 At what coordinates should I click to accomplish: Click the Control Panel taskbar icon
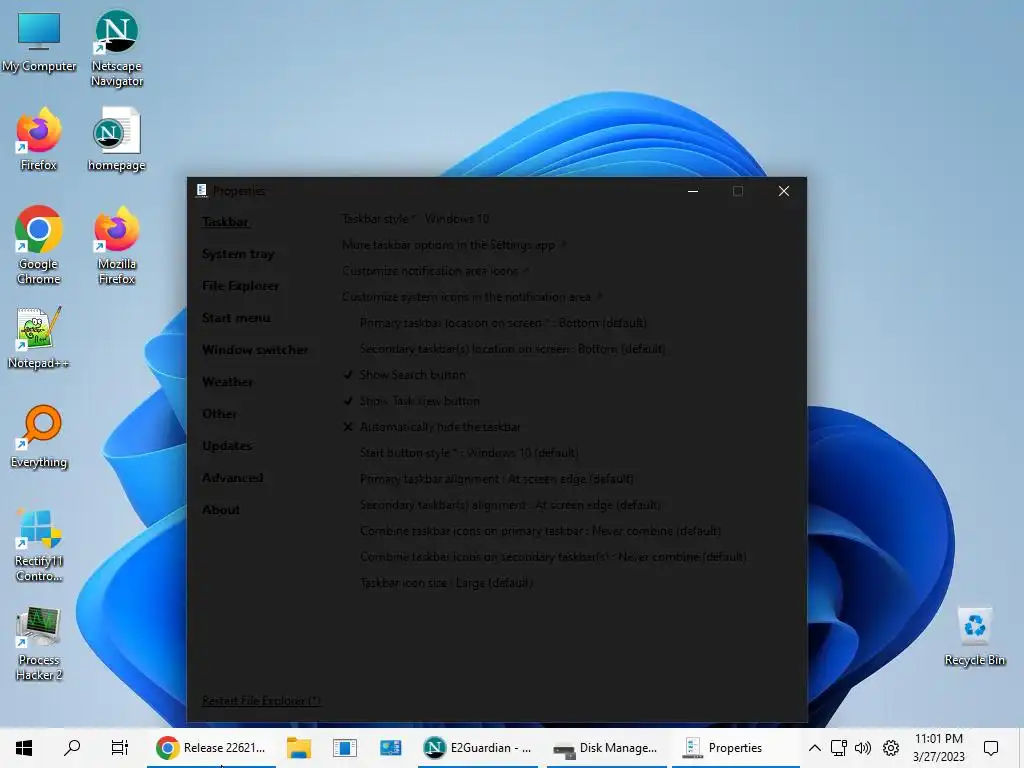click(391, 748)
